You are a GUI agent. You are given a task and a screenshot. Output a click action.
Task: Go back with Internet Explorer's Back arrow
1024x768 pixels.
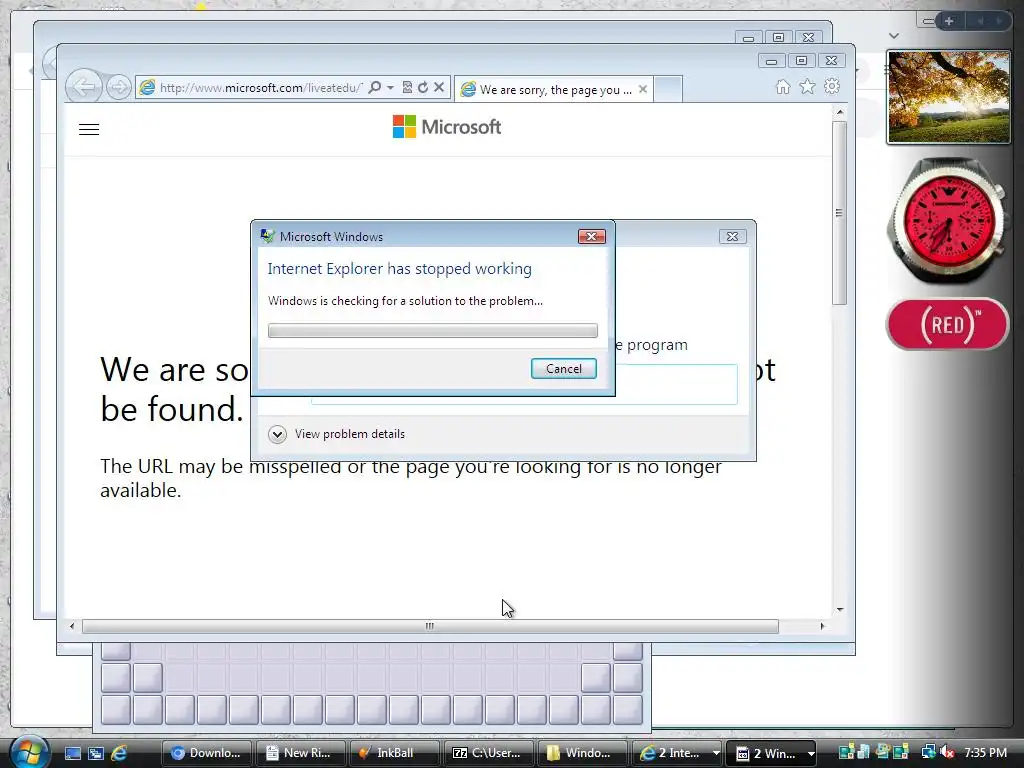[x=84, y=86]
